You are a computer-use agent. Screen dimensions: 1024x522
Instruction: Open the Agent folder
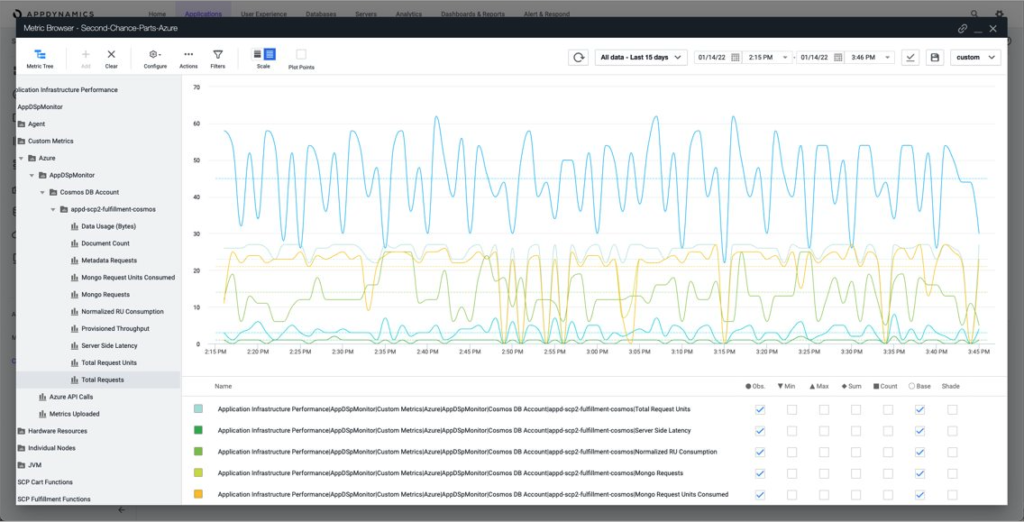click(x=31, y=123)
